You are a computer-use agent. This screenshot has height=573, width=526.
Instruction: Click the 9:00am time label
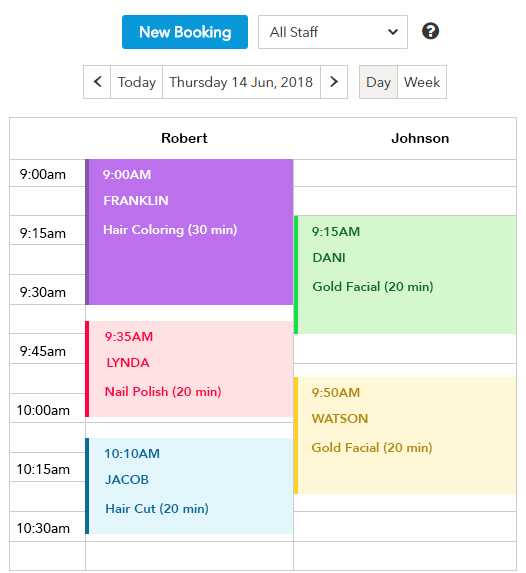click(43, 174)
